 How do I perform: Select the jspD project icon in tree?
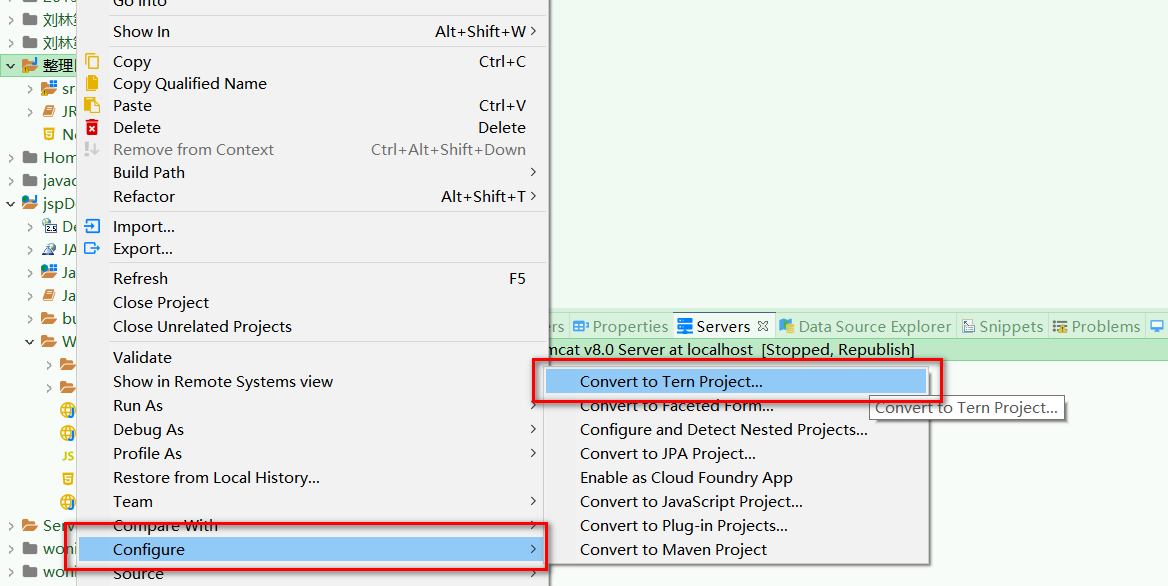tap(30, 203)
